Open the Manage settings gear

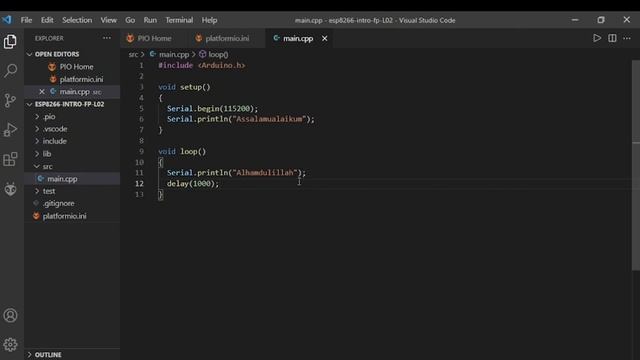tap(10, 344)
